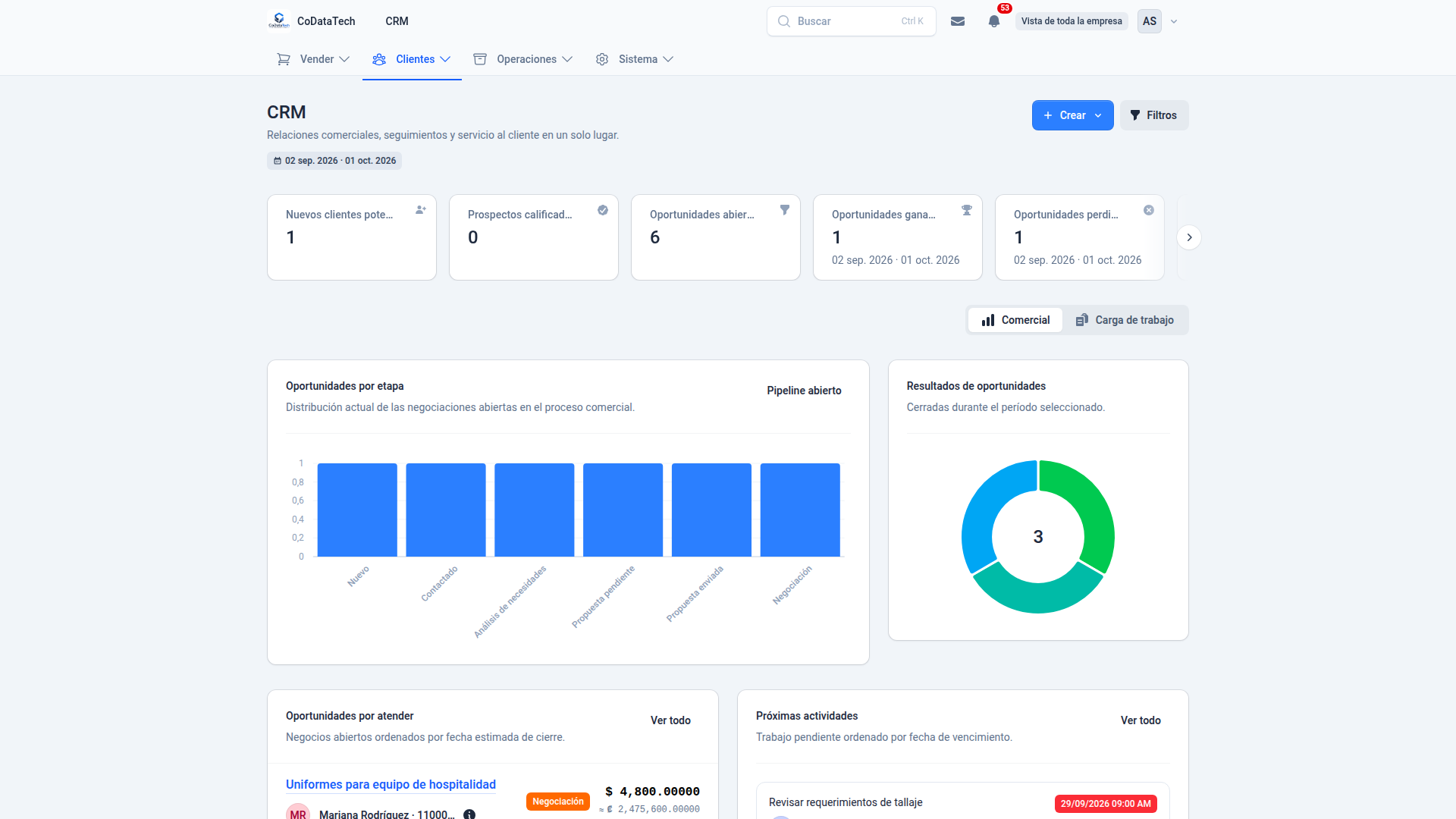Open user account chevron menu
The image size is (1456, 819).
pos(1174,21)
